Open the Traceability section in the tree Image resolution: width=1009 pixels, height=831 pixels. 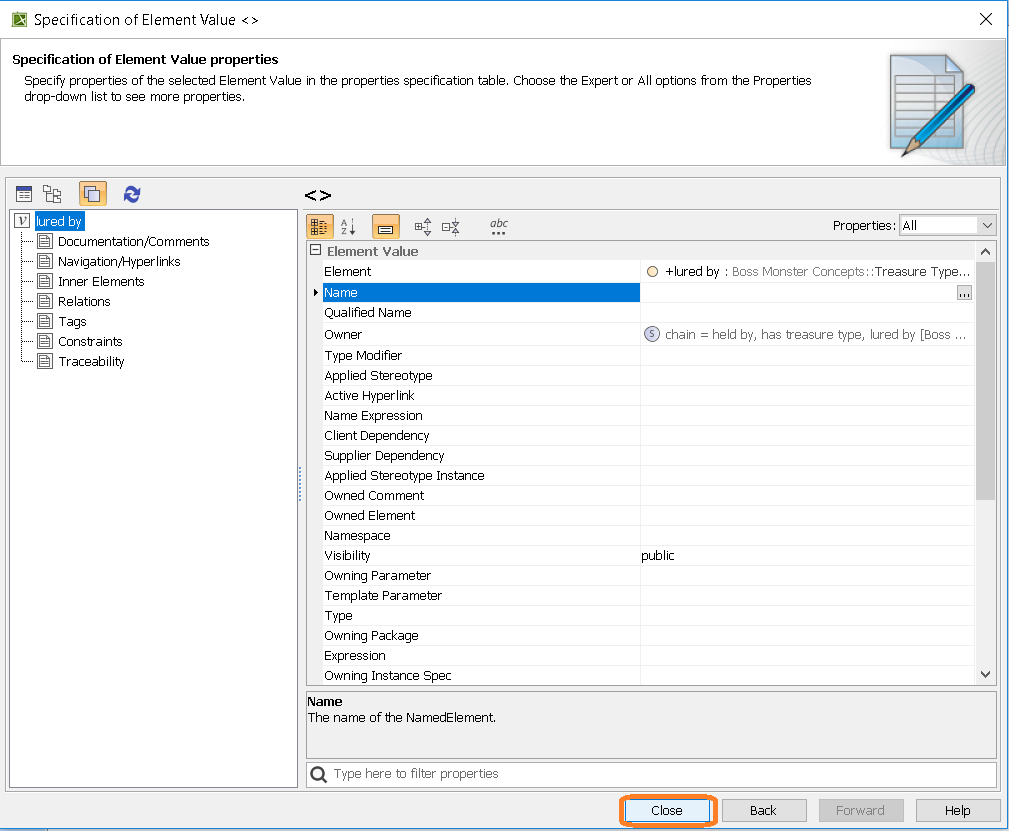(91, 361)
